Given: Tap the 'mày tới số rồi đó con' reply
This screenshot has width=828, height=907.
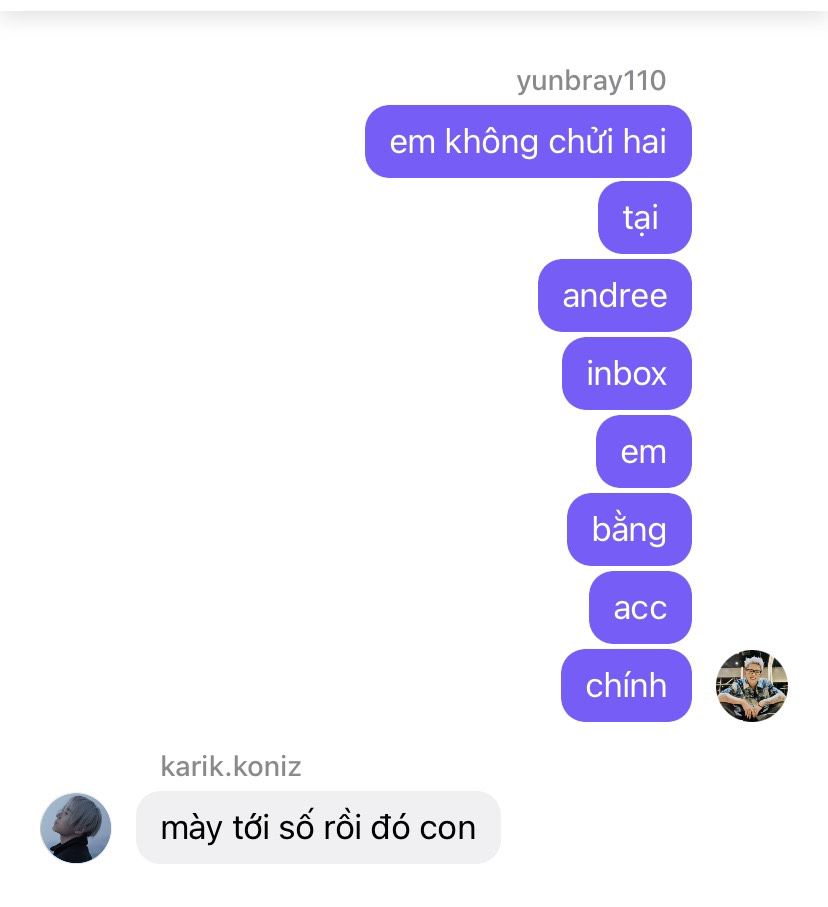Looking at the screenshot, I should 318,828.
